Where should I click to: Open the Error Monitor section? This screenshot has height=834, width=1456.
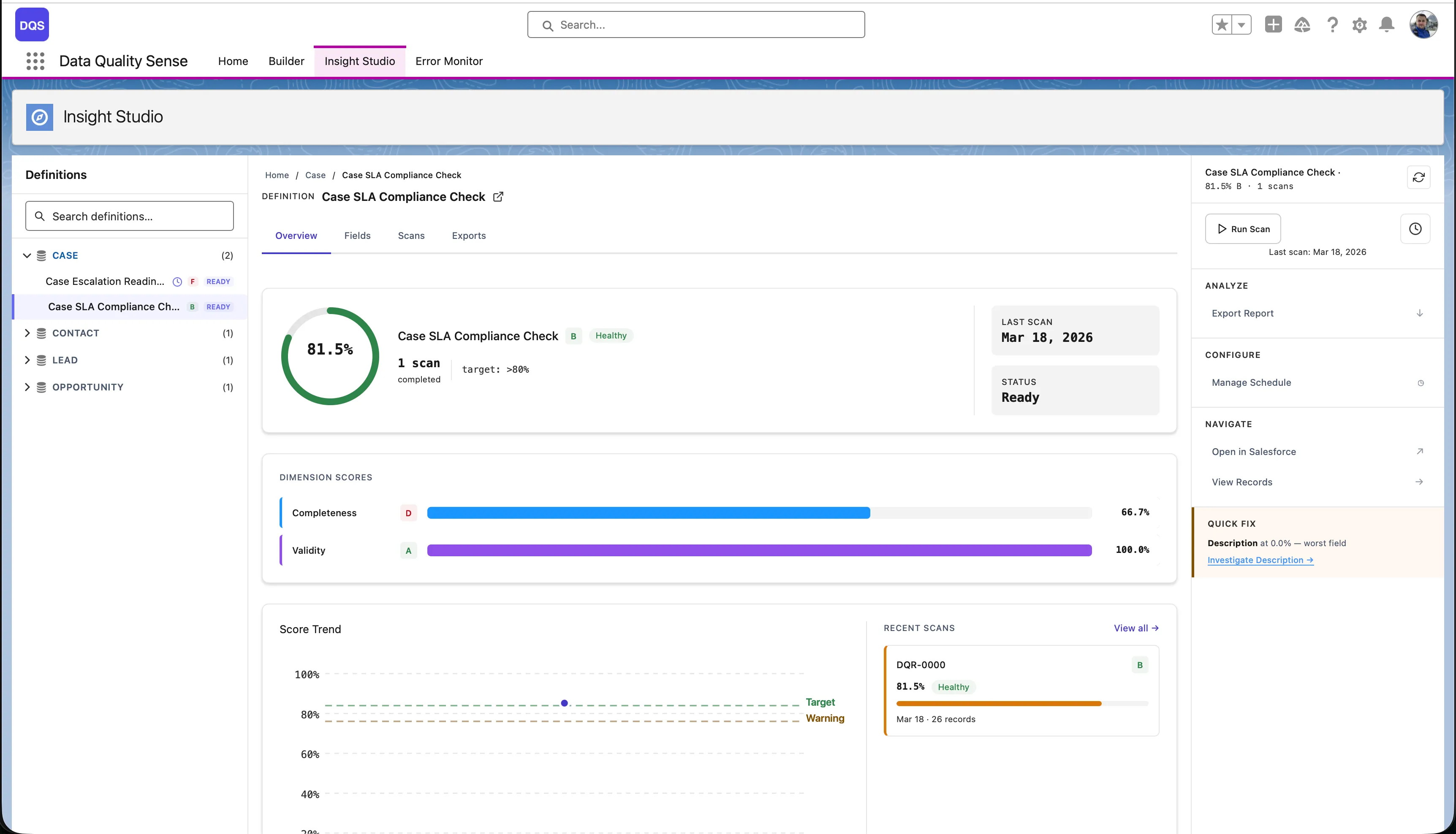pos(449,61)
